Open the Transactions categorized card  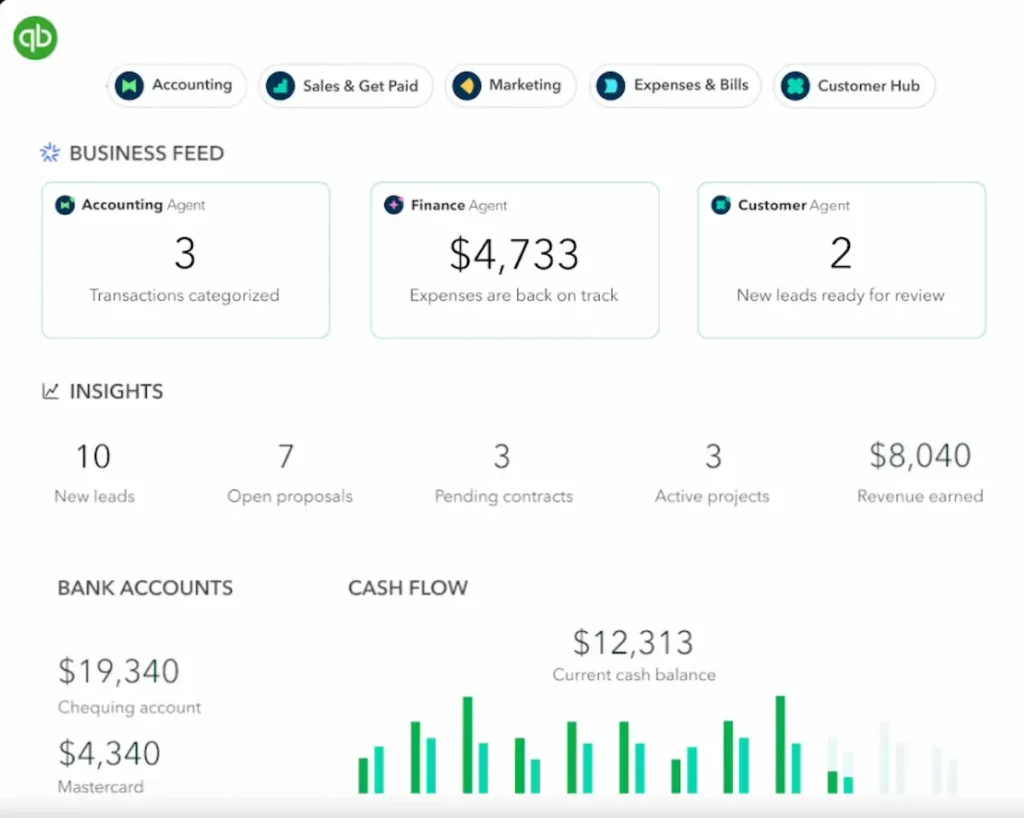click(185, 258)
